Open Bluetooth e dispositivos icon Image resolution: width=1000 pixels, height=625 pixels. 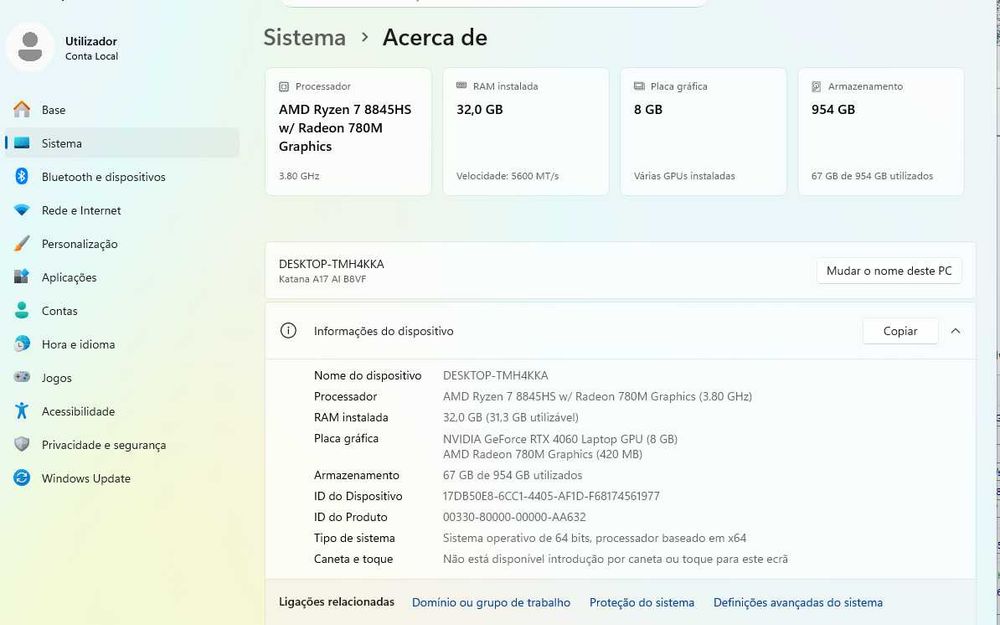click(x=22, y=177)
